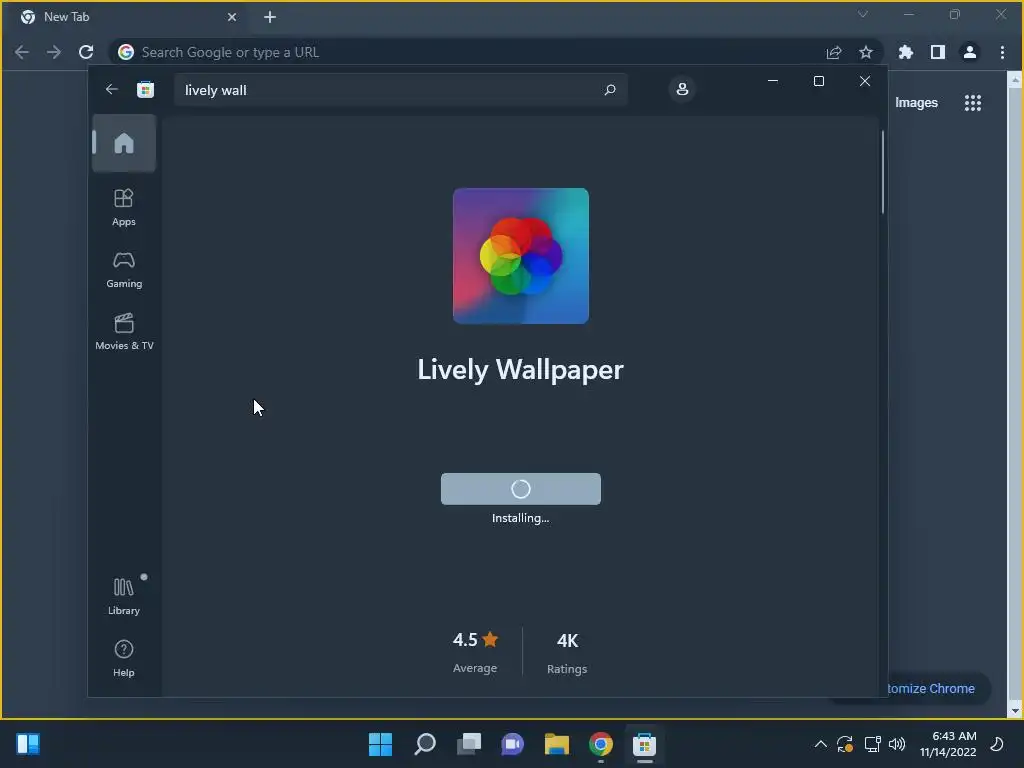Switch to Chrome on the taskbar
1024x768 pixels.
(601, 744)
